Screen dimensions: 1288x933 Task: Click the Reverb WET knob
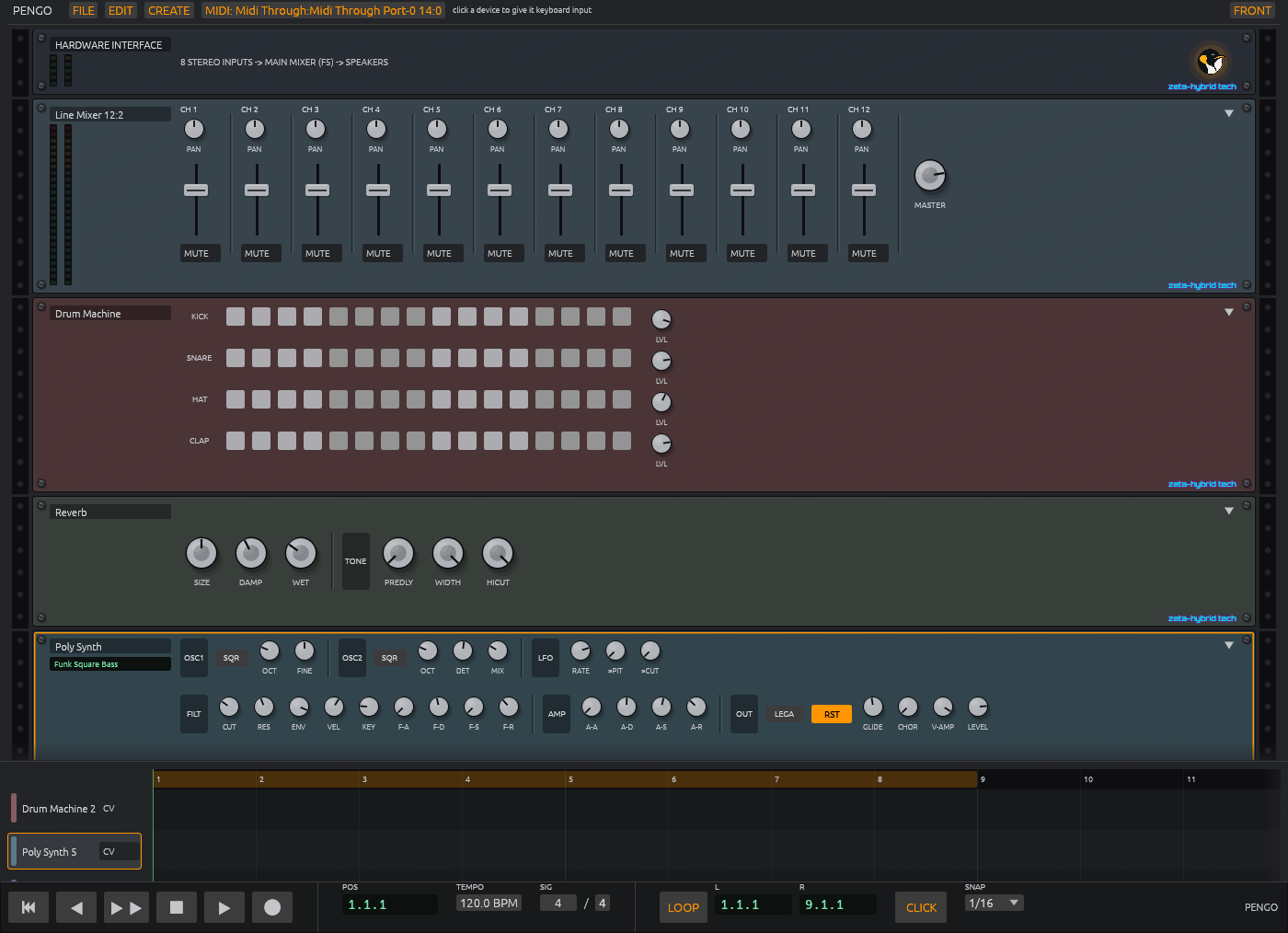301,553
